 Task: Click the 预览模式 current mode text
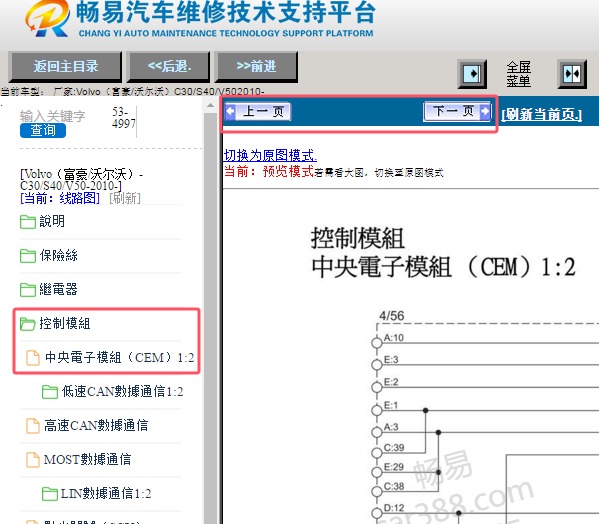pyautogui.click(x=288, y=171)
